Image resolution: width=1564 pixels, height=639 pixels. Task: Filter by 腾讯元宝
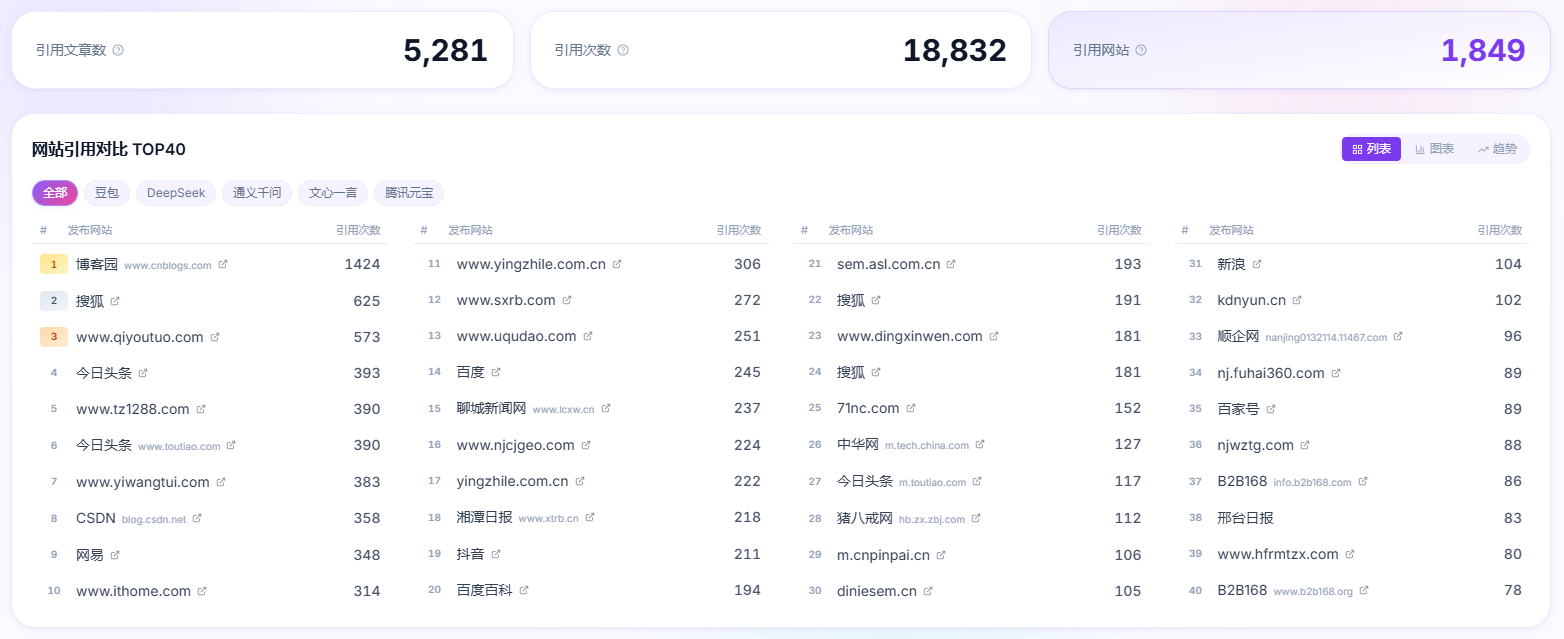[x=409, y=193]
